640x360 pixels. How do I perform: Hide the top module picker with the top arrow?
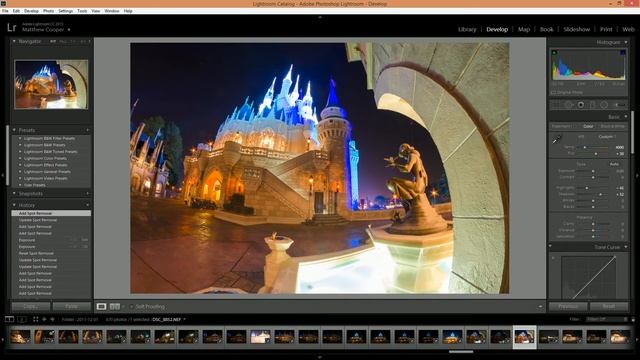click(x=320, y=17)
